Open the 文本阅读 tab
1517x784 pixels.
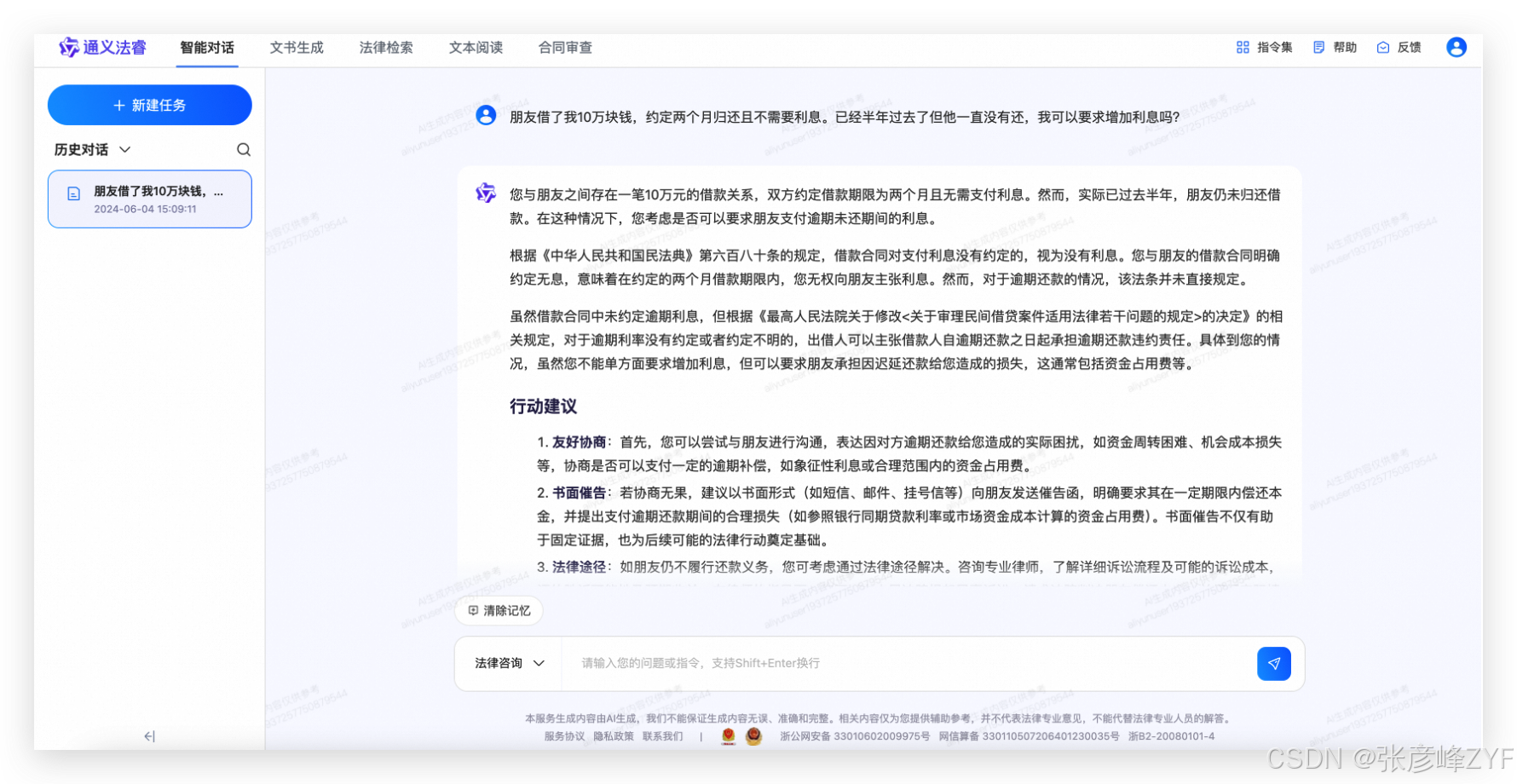(x=476, y=48)
